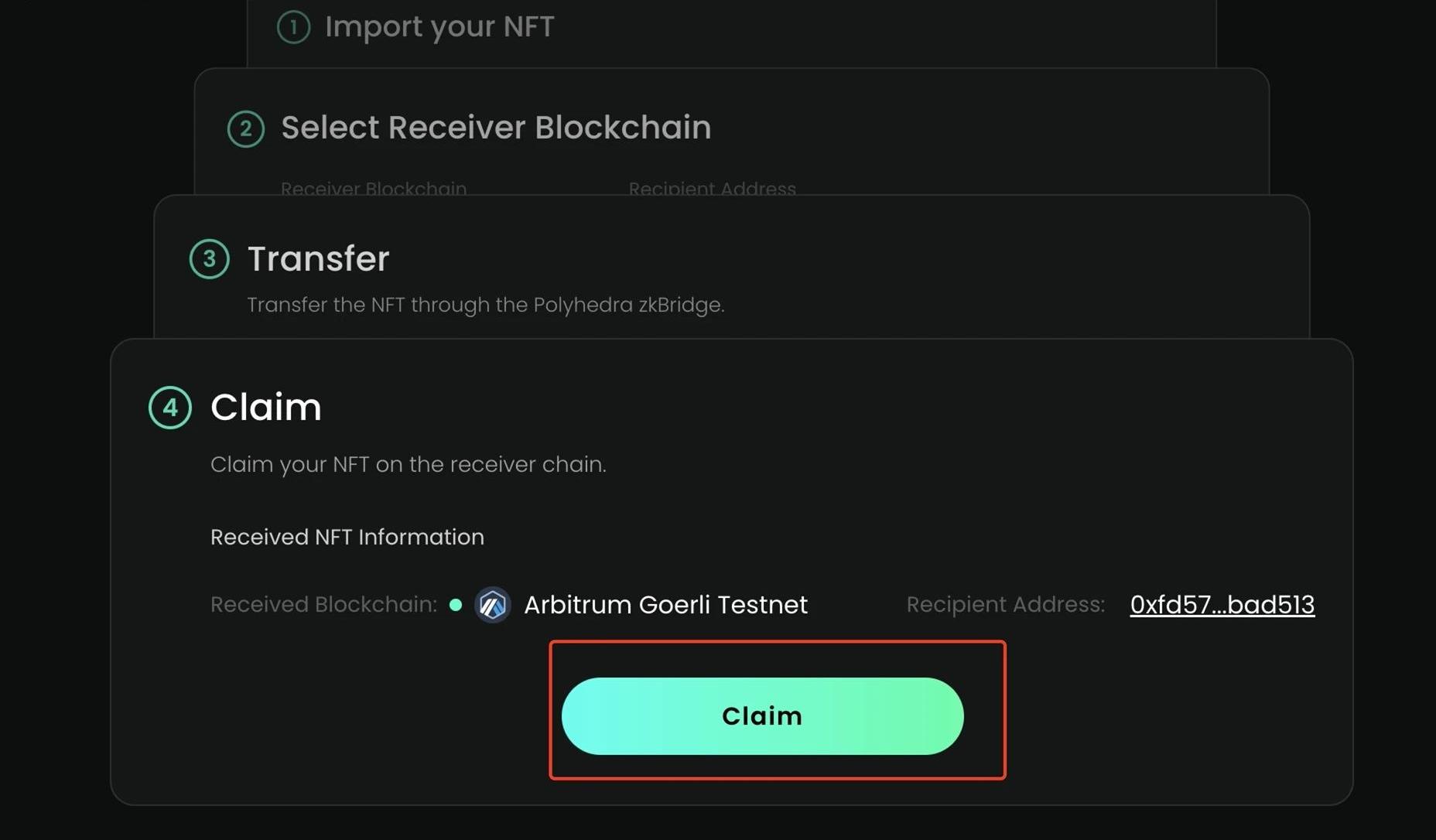This screenshot has width=1436, height=840.
Task: Expand the Transfer step card
Action: [318, 259]
